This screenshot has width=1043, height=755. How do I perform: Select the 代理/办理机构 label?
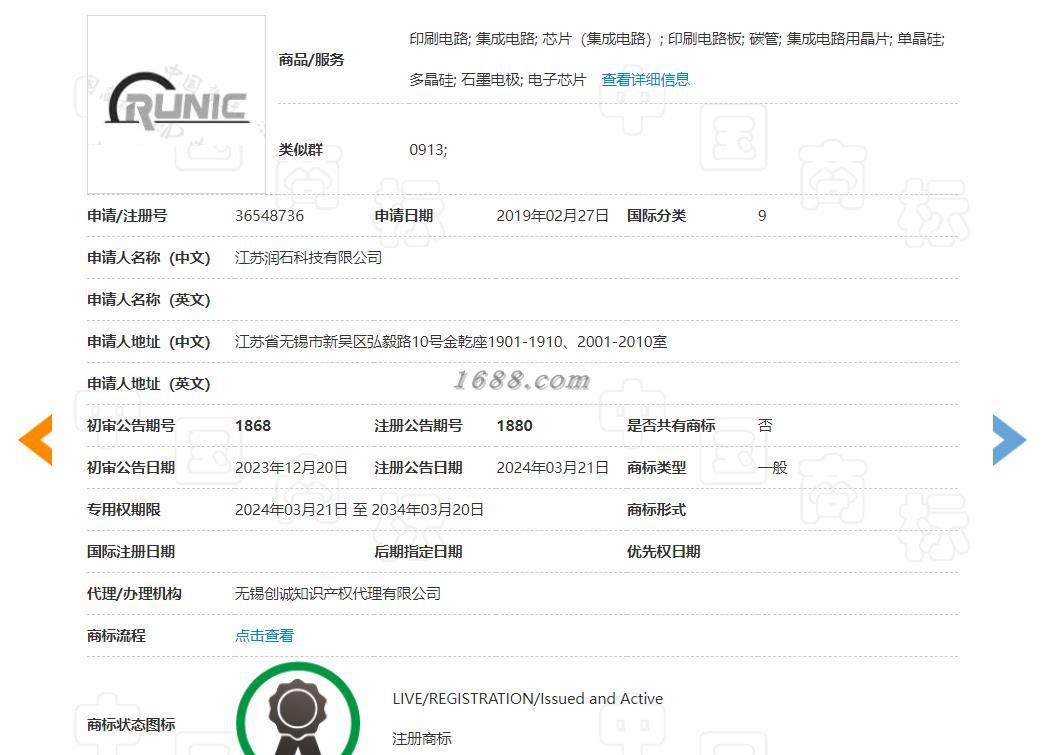(x=134, y=593)
